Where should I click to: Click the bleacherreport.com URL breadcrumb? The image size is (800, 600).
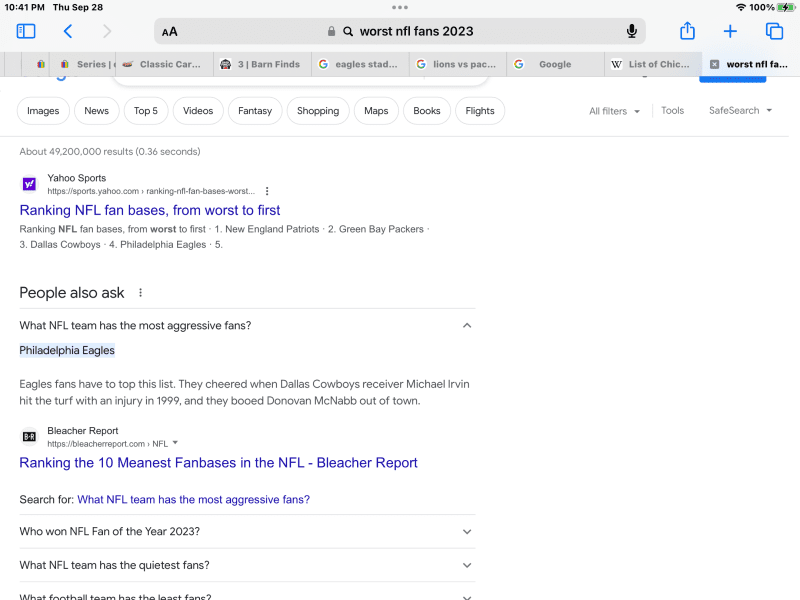pos(108,444)
